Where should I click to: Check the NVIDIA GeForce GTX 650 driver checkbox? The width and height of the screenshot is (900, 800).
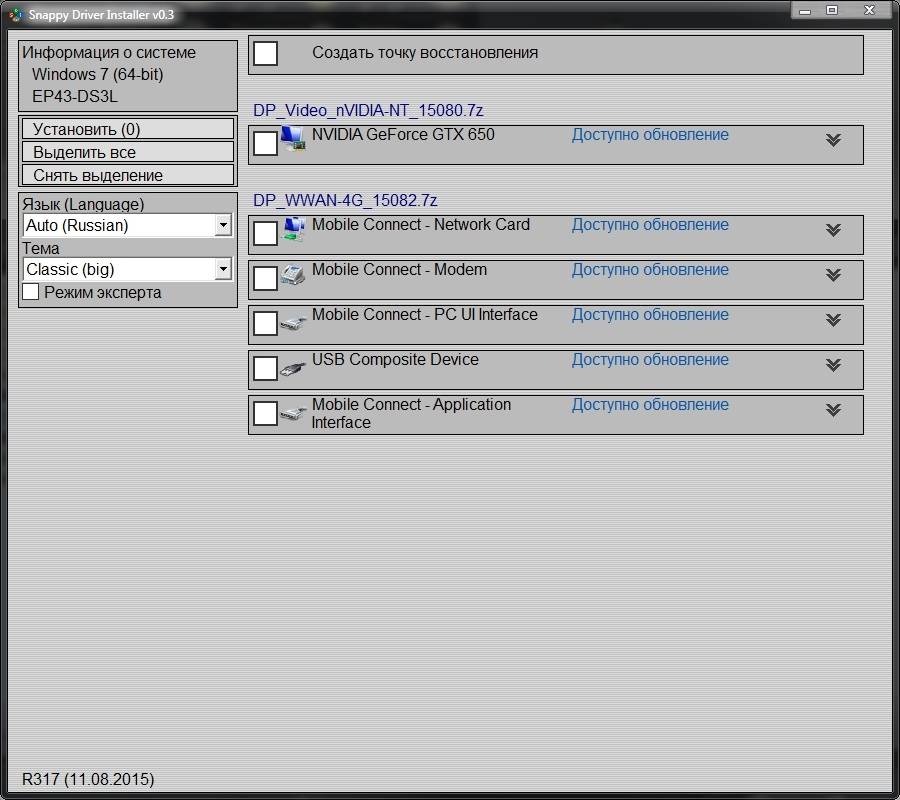265,143
